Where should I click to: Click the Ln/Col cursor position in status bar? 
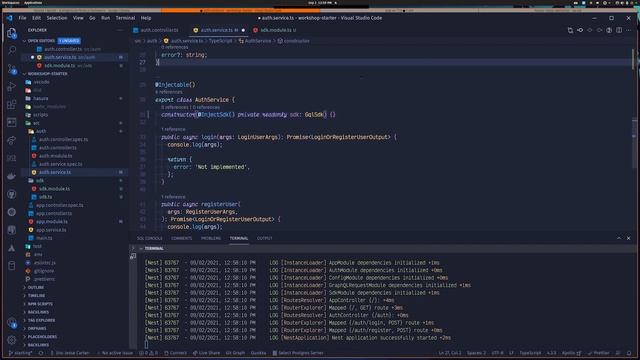point(450,353)
